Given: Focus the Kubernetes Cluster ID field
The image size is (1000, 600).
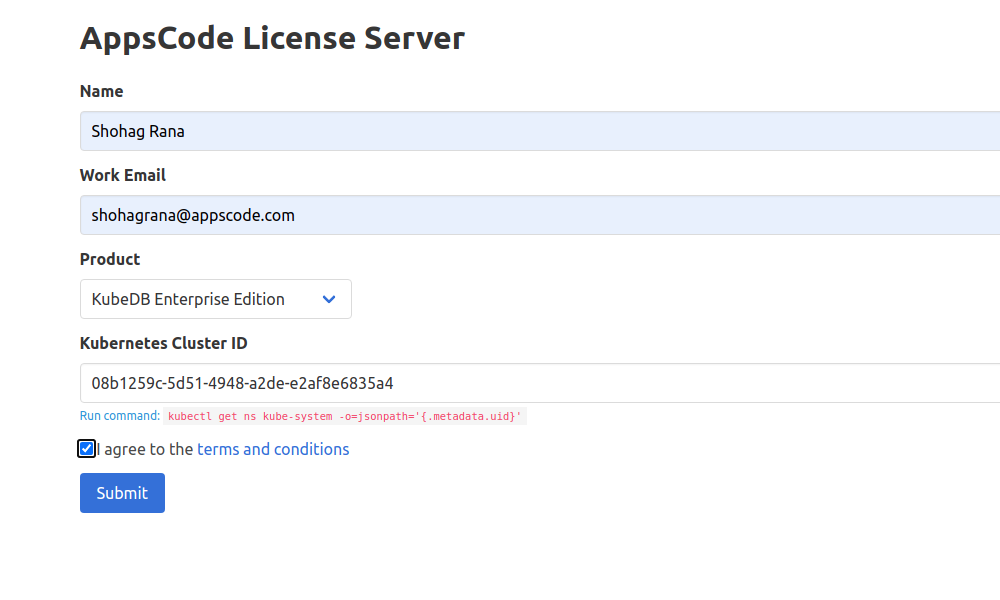Looking at the screenshot, I should point(400,383).
